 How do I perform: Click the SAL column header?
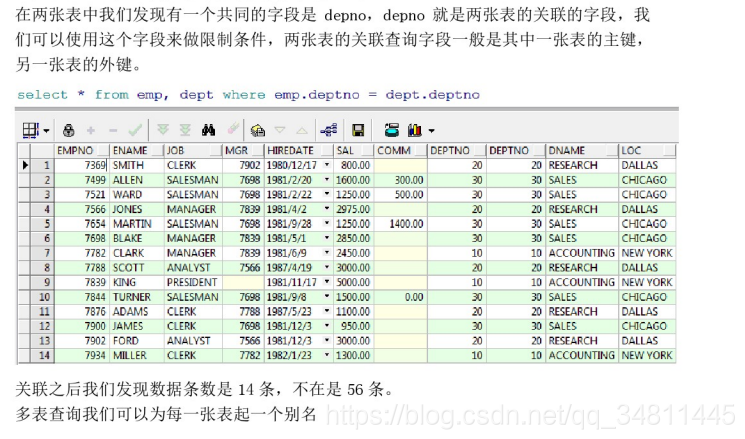pos(353,151)
